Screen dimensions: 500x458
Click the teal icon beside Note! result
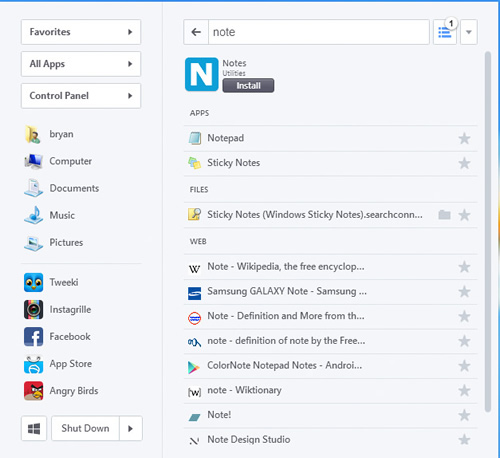tap(194, 417)
